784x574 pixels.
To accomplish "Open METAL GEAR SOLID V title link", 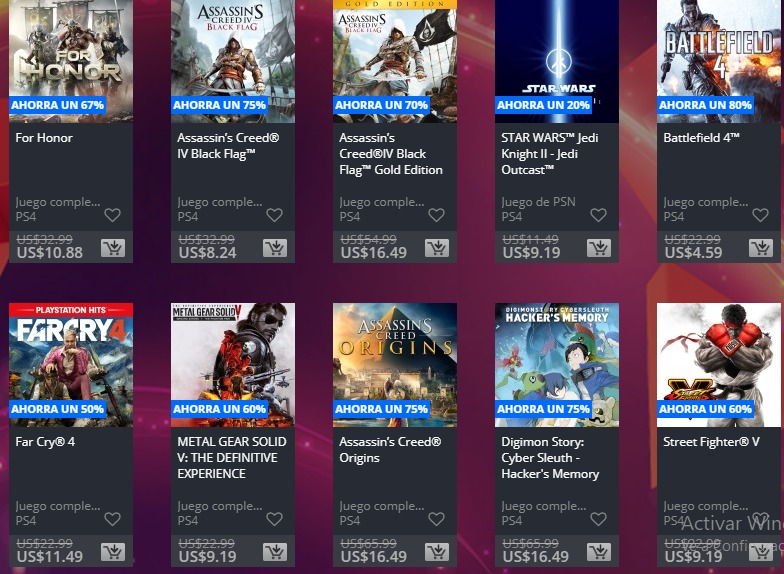I will (x=232, y=458).
